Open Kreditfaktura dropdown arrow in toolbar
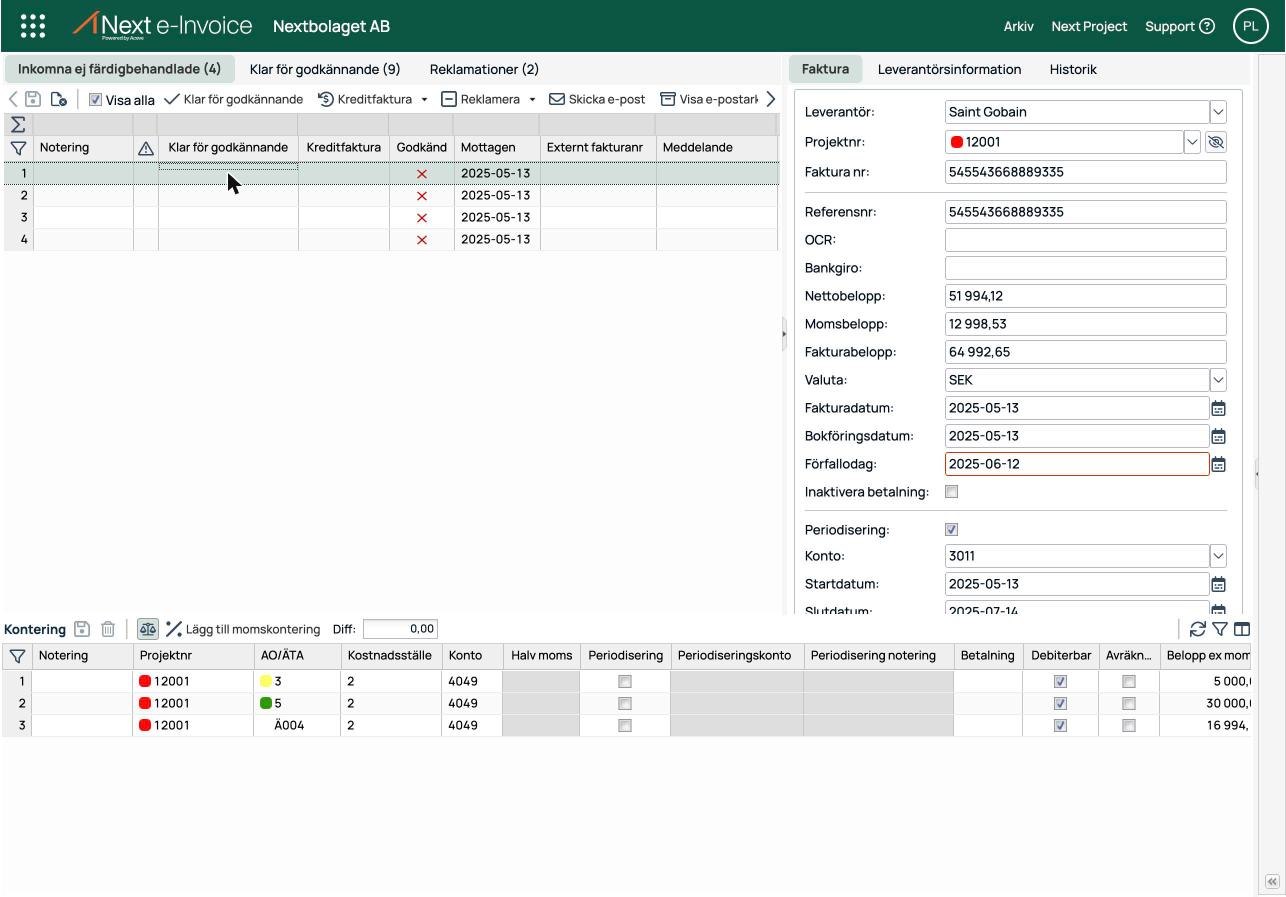1286x897 pixels. [x=424, y=100]
